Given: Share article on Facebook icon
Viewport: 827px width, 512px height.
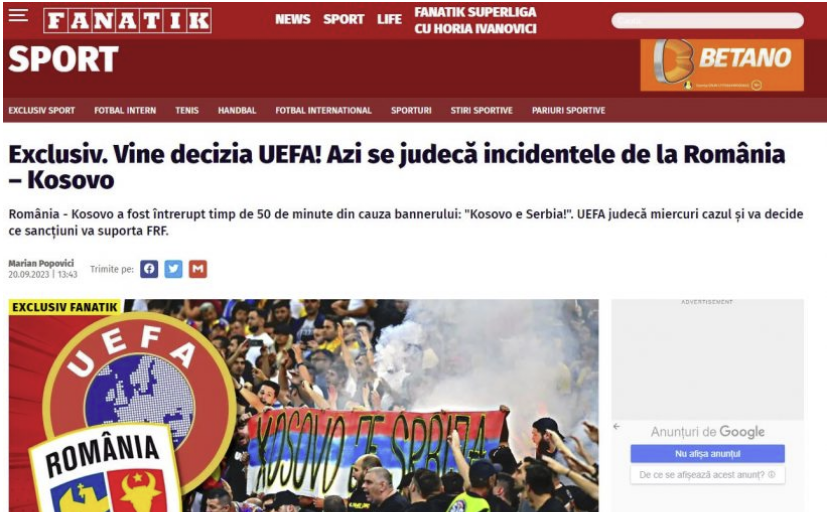Looking at the screenshot, I should point(149,269).
